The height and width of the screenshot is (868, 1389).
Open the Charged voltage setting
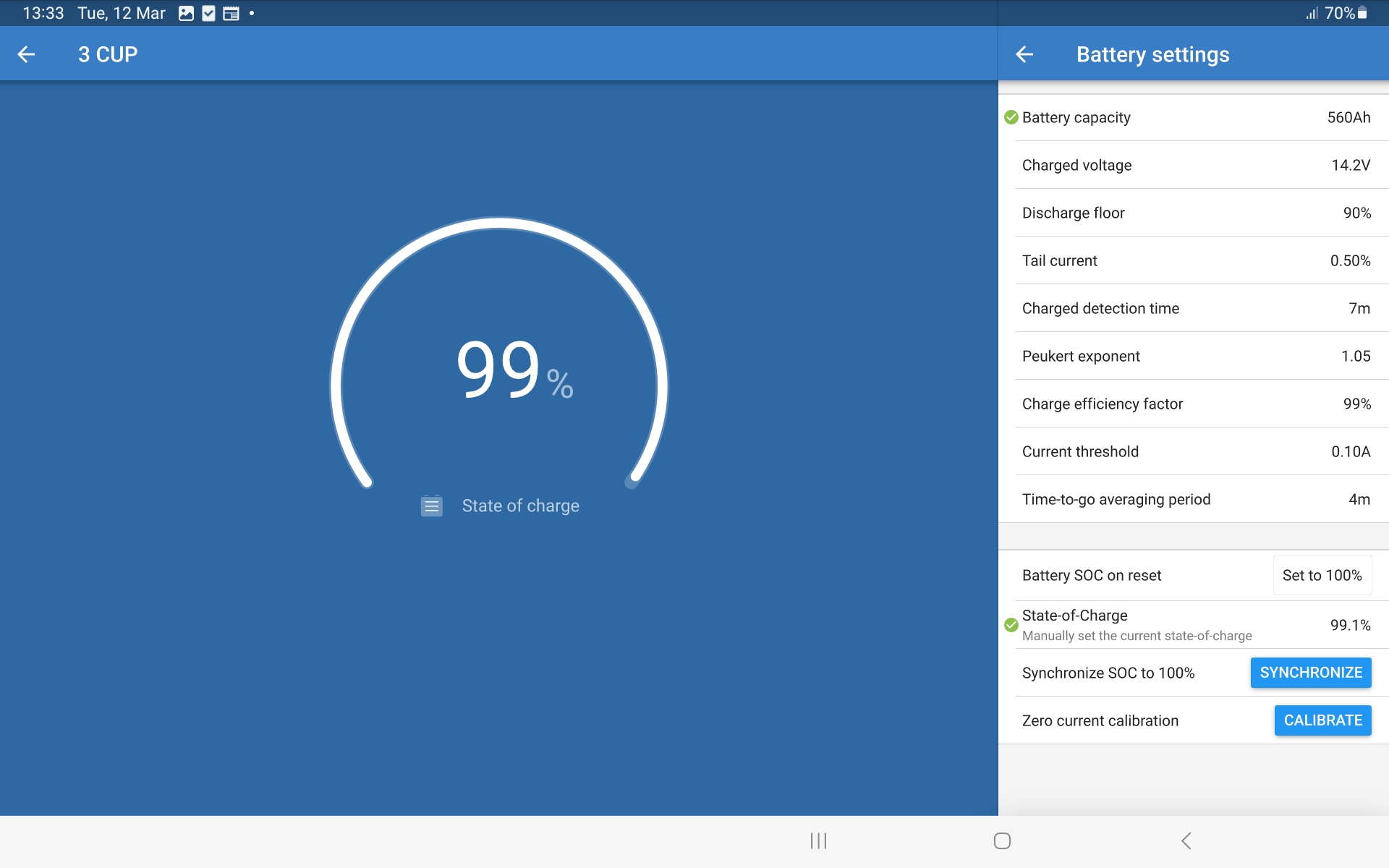[1195, 166]
